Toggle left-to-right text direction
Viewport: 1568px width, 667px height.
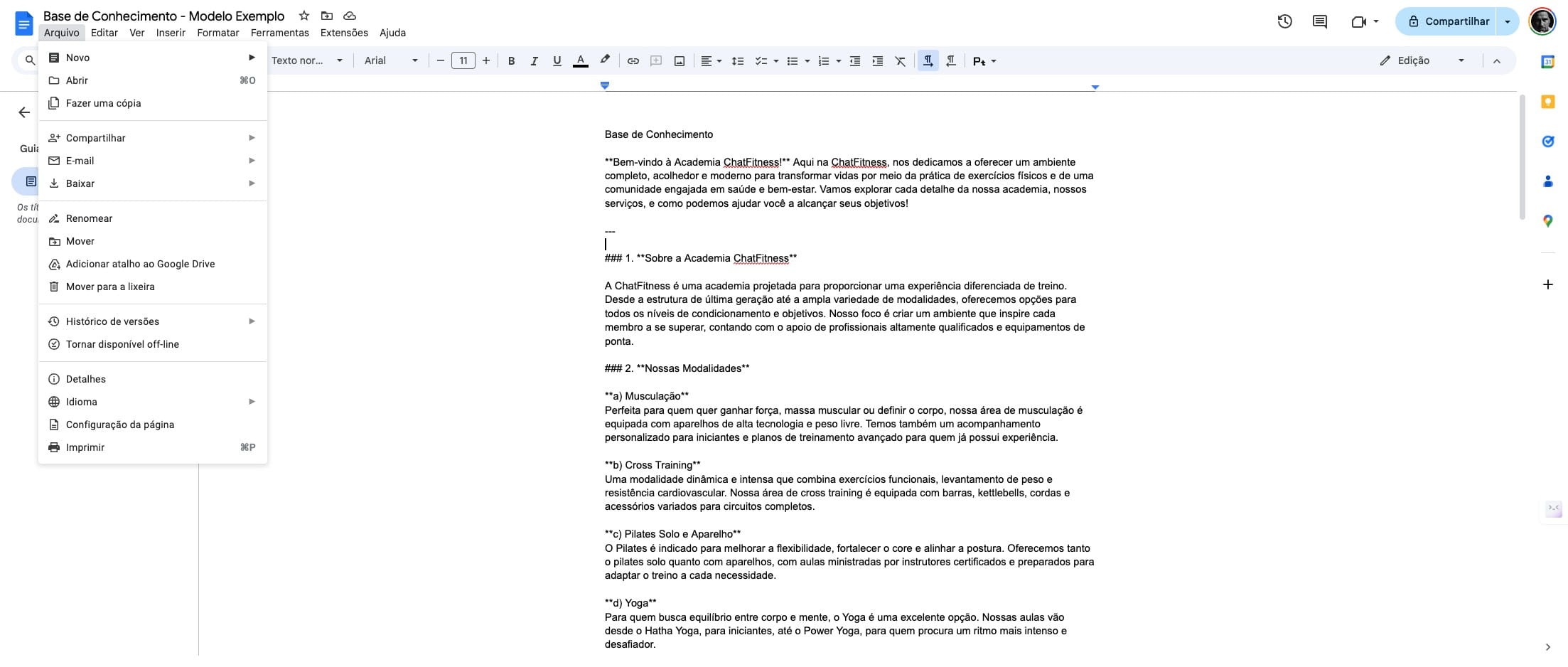pyautogui.click(x=928, y=61)
